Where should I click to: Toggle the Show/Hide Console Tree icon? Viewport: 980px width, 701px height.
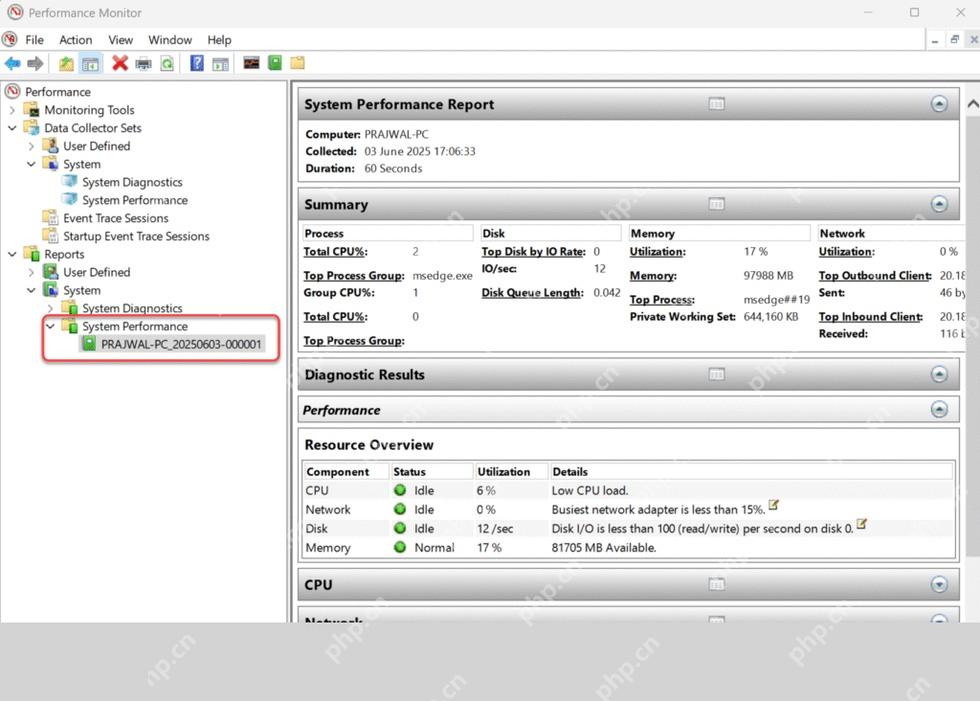(91, 63)
